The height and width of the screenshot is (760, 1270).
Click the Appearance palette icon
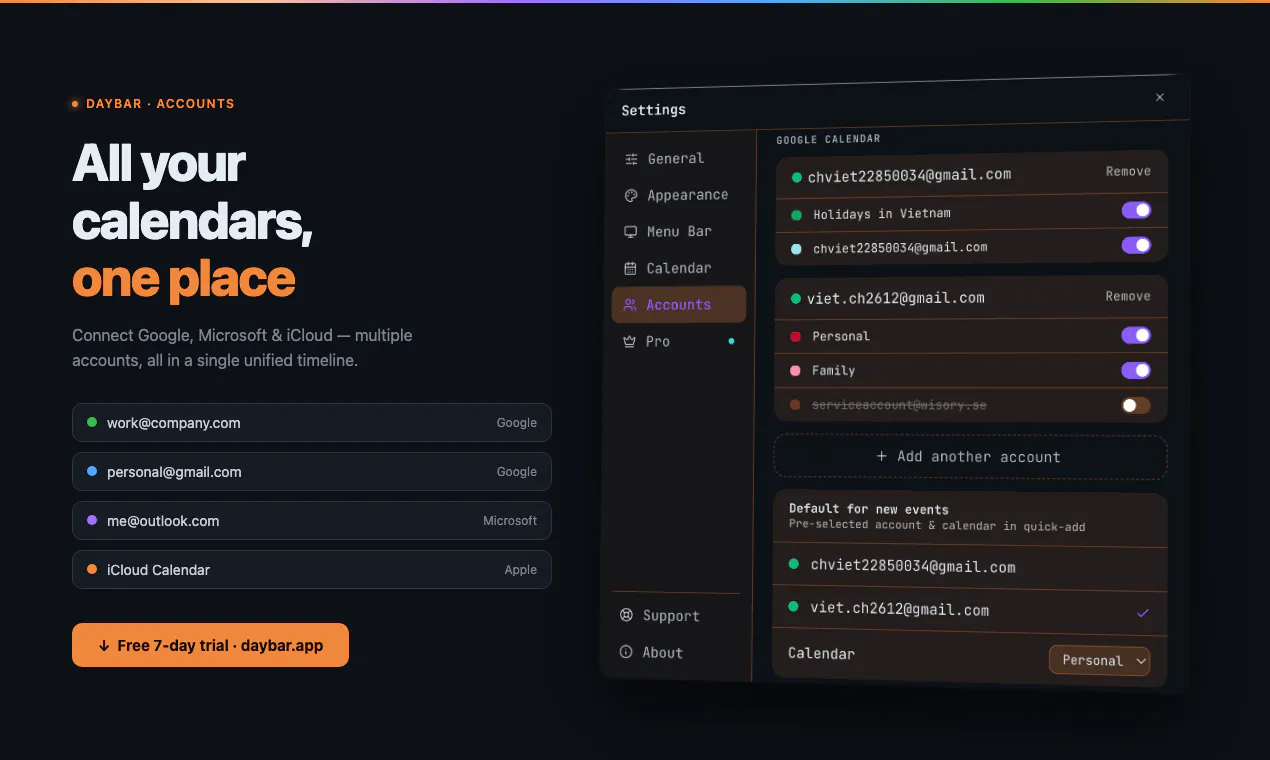coord(631,195)
